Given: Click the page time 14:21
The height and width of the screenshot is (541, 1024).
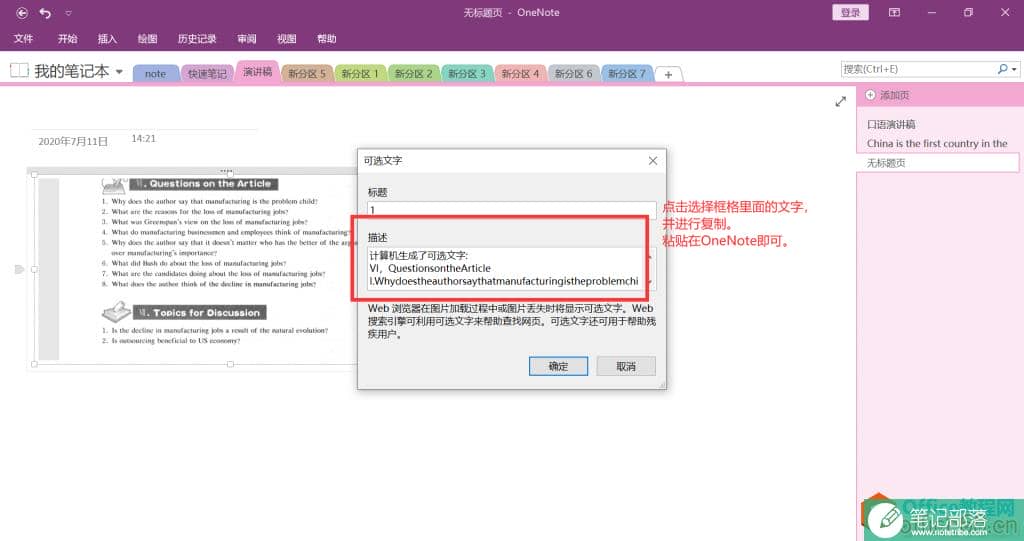Looking at the screenshot, I should pos(144,139).
